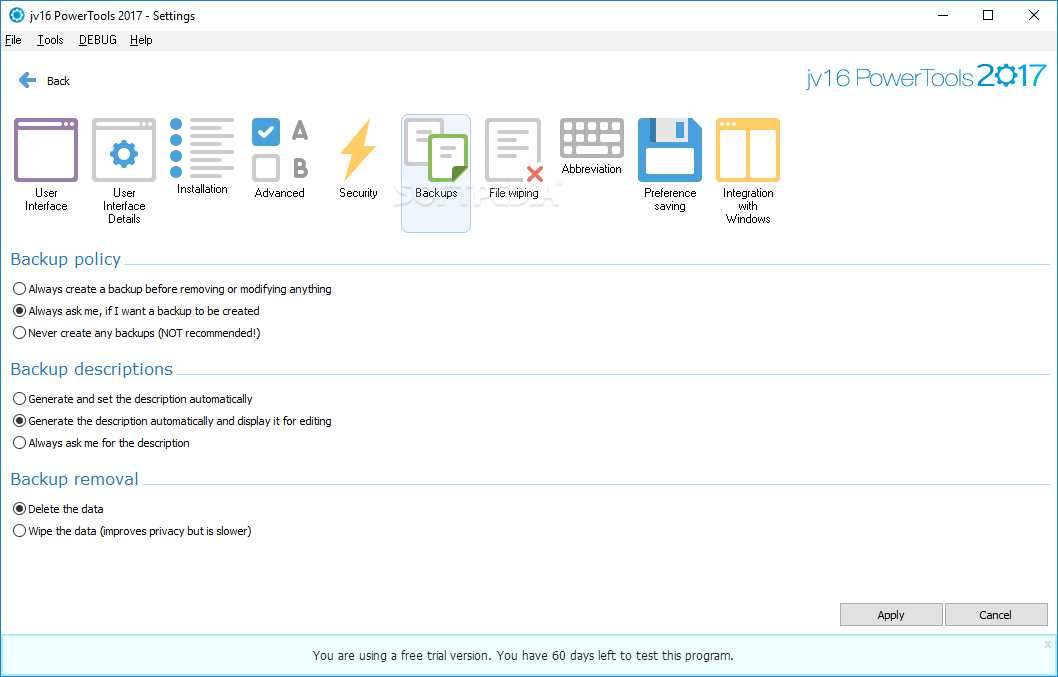Select Wipe the data option
Image resolution: width=1058 pixels, height=677 pixels.
click(132, 531)
